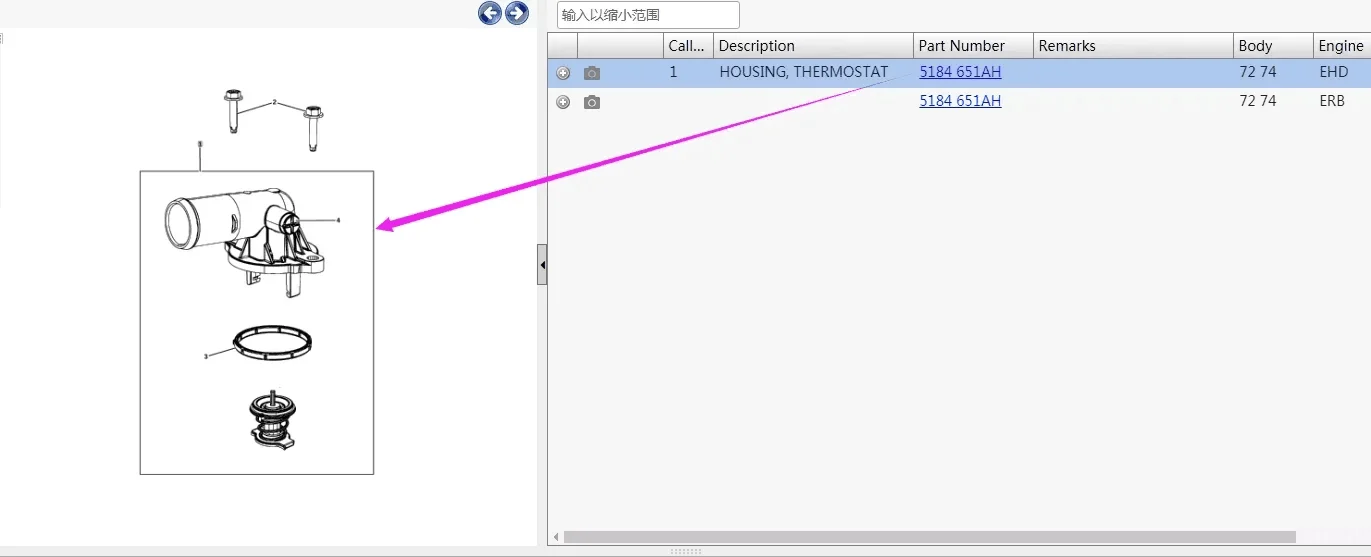Screen dimensions: 1371x557
Task: Focus the filter search input field
Action: [x=648, y=15]
